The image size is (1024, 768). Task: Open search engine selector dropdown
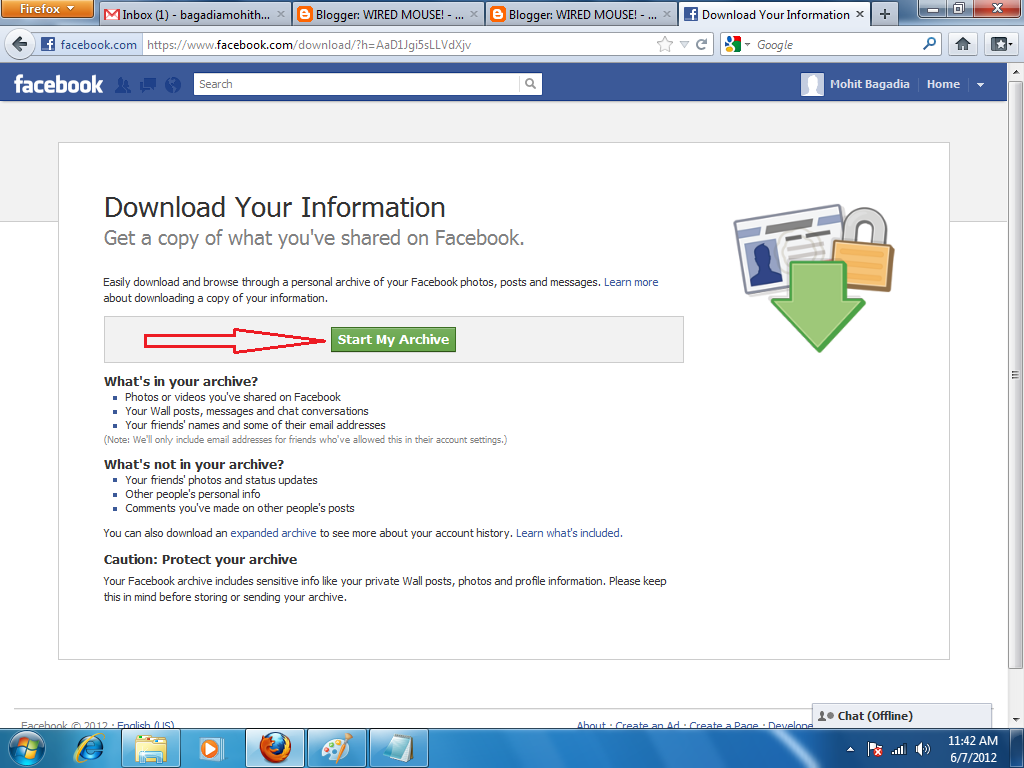(737, 44)
